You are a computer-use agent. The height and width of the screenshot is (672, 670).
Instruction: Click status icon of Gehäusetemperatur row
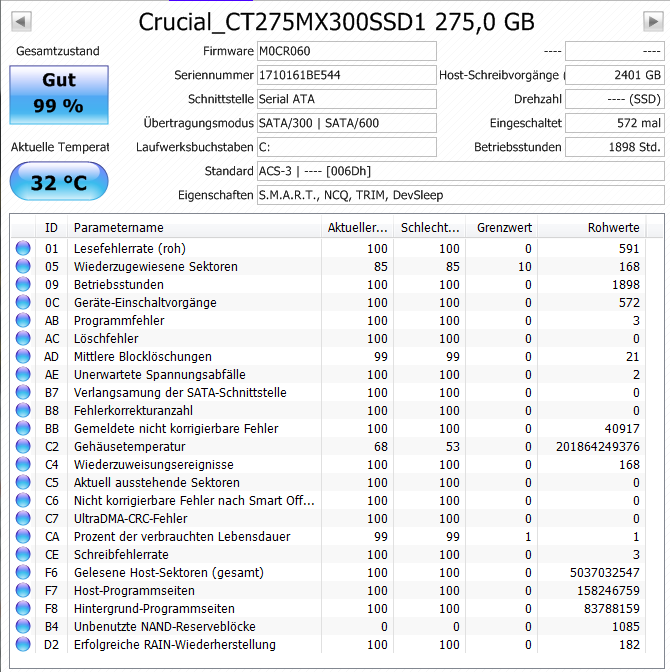pos(23,446)
